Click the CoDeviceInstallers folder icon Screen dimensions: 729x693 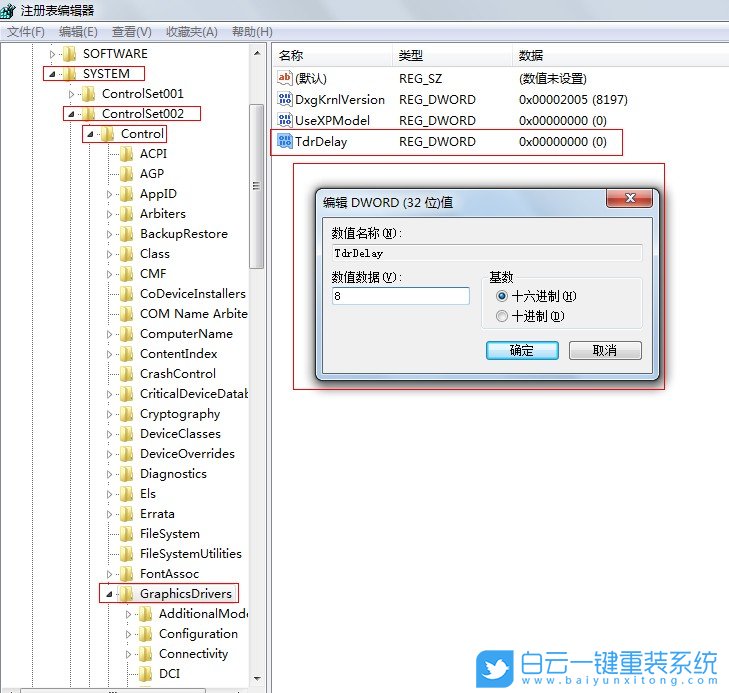click(126, 294)
